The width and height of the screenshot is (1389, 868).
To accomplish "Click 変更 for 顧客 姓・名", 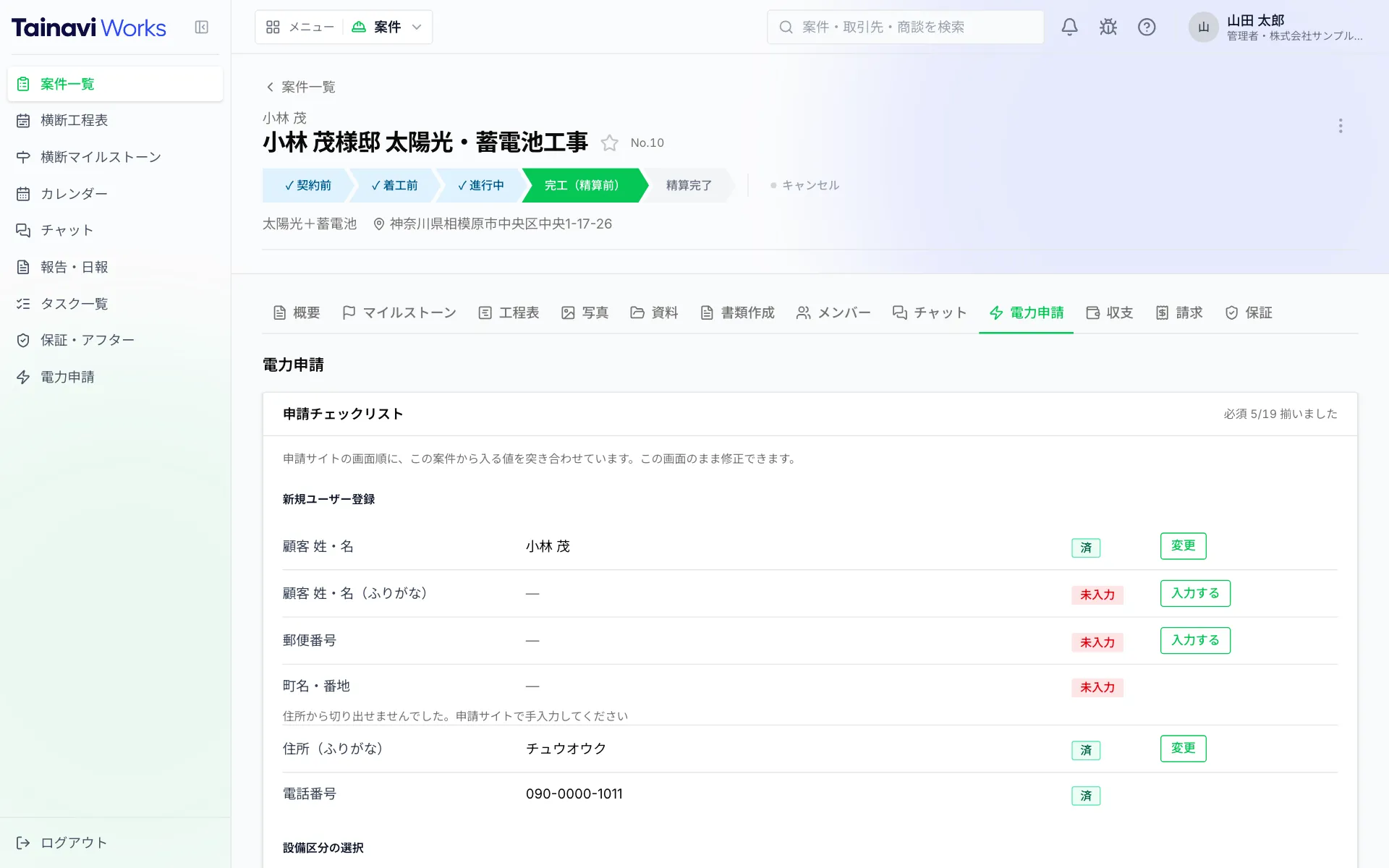I will click(1183, 546).
